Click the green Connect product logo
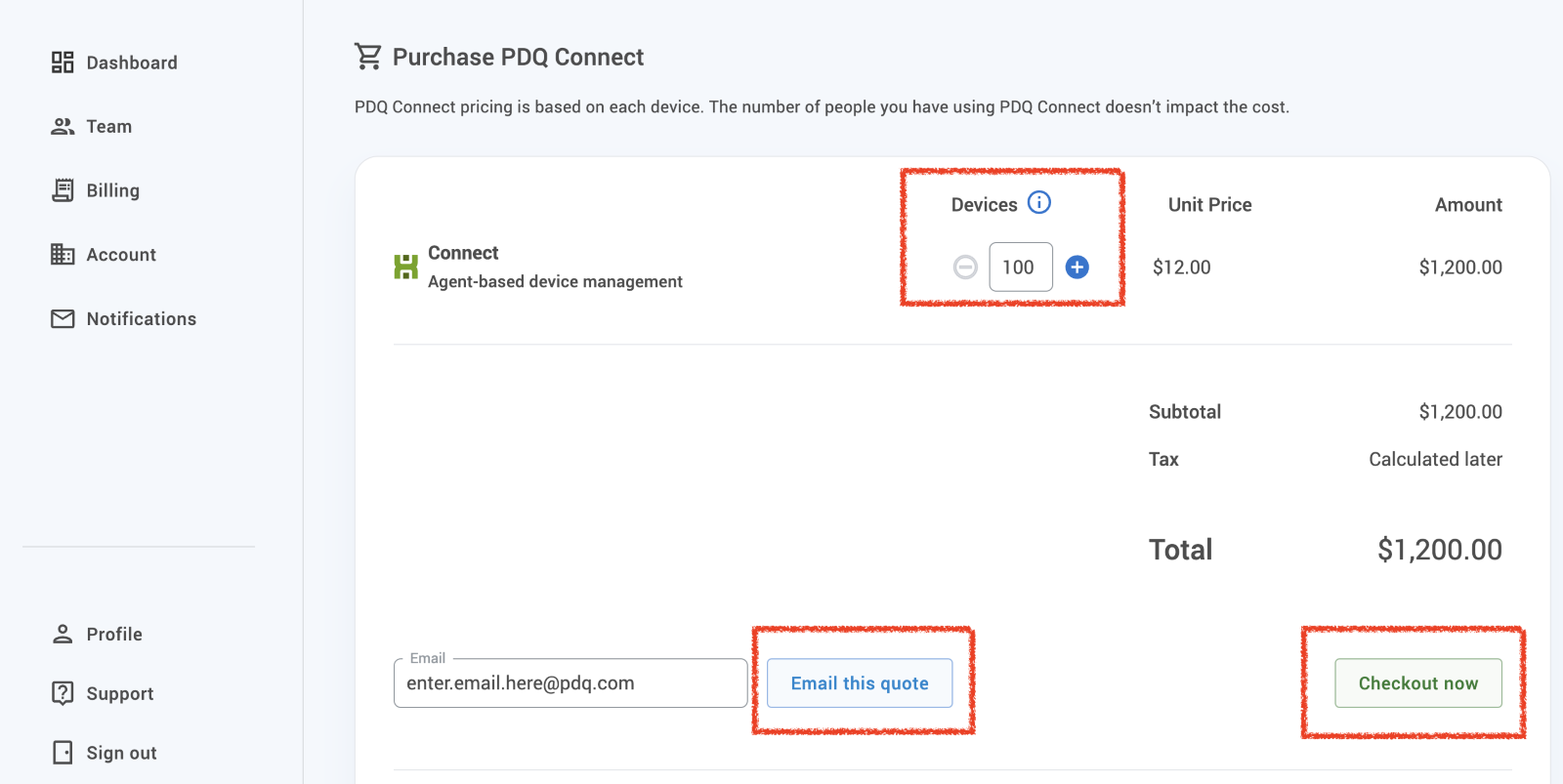 (x=405, y=267)
